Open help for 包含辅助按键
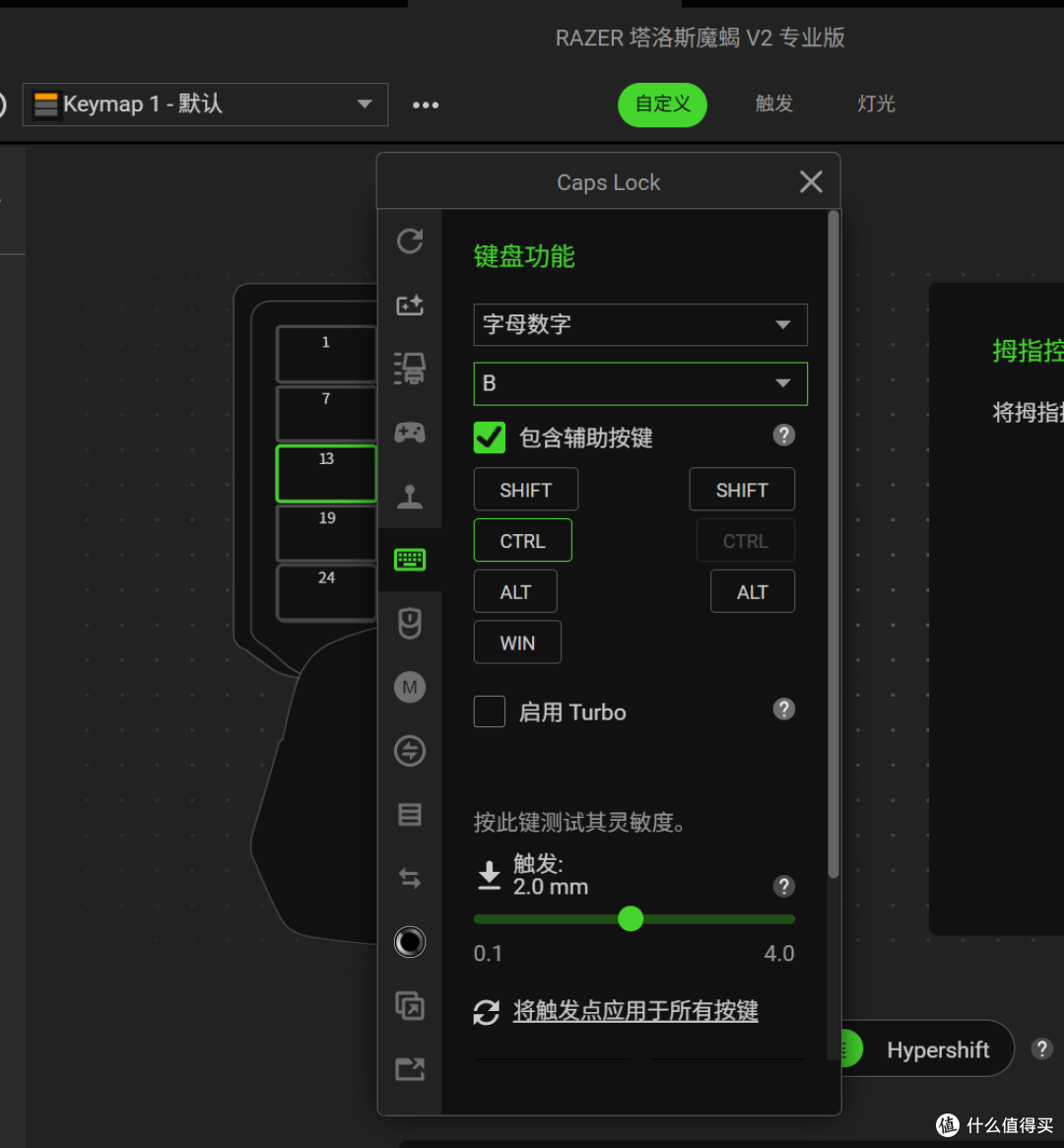The height and width of the screenshot is (1148, 1064). (x=784, y=436)
